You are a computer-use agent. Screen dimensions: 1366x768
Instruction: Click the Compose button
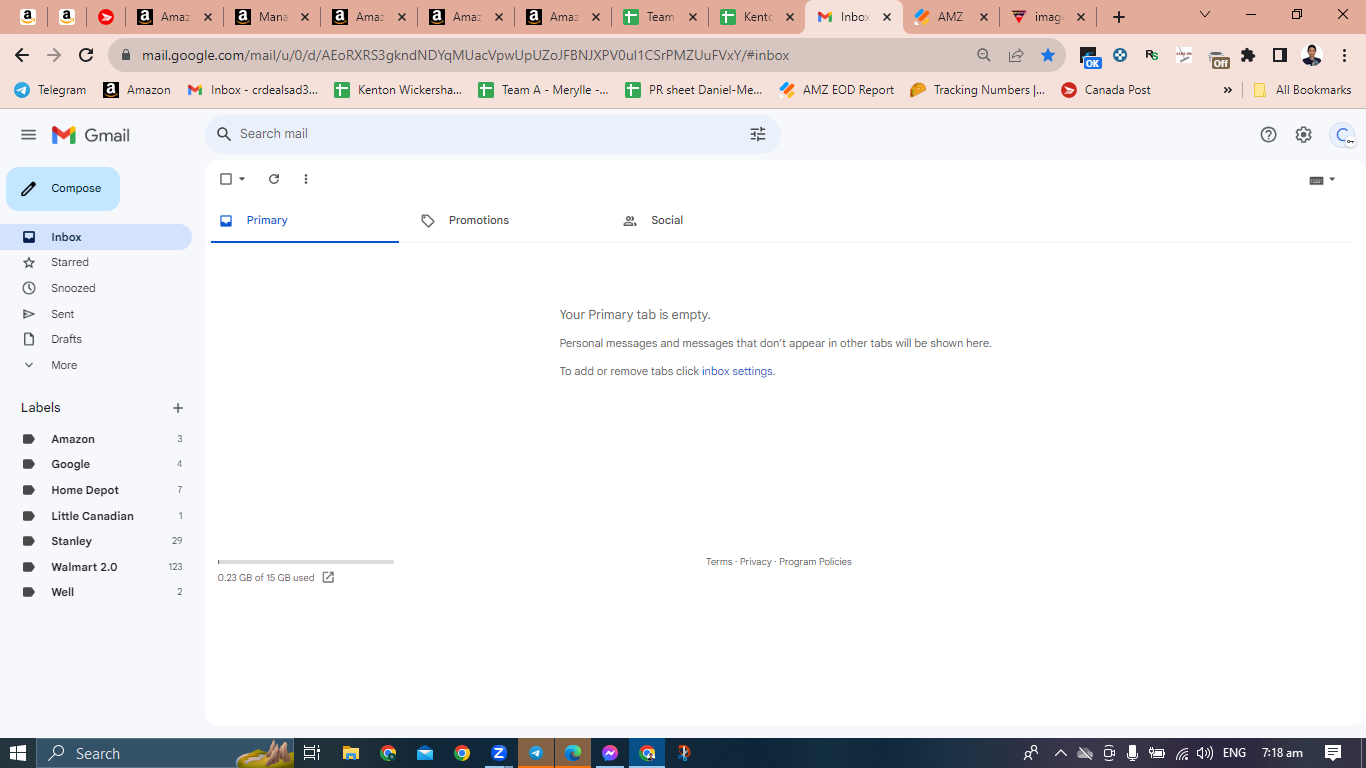click(63, 189)
